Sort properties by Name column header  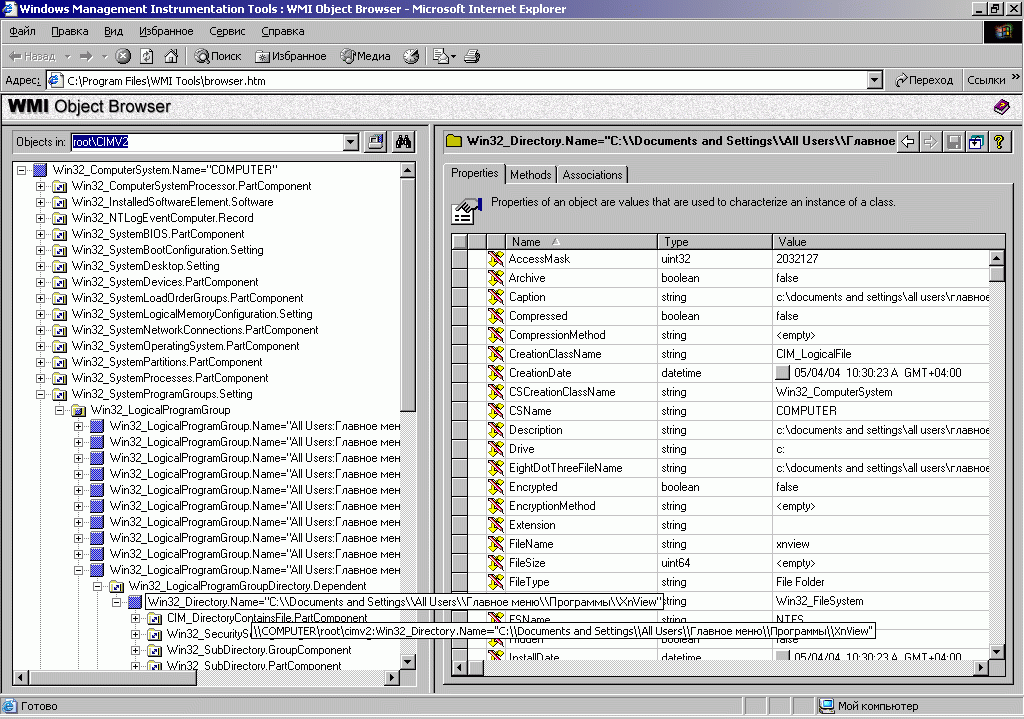[581, 242]
